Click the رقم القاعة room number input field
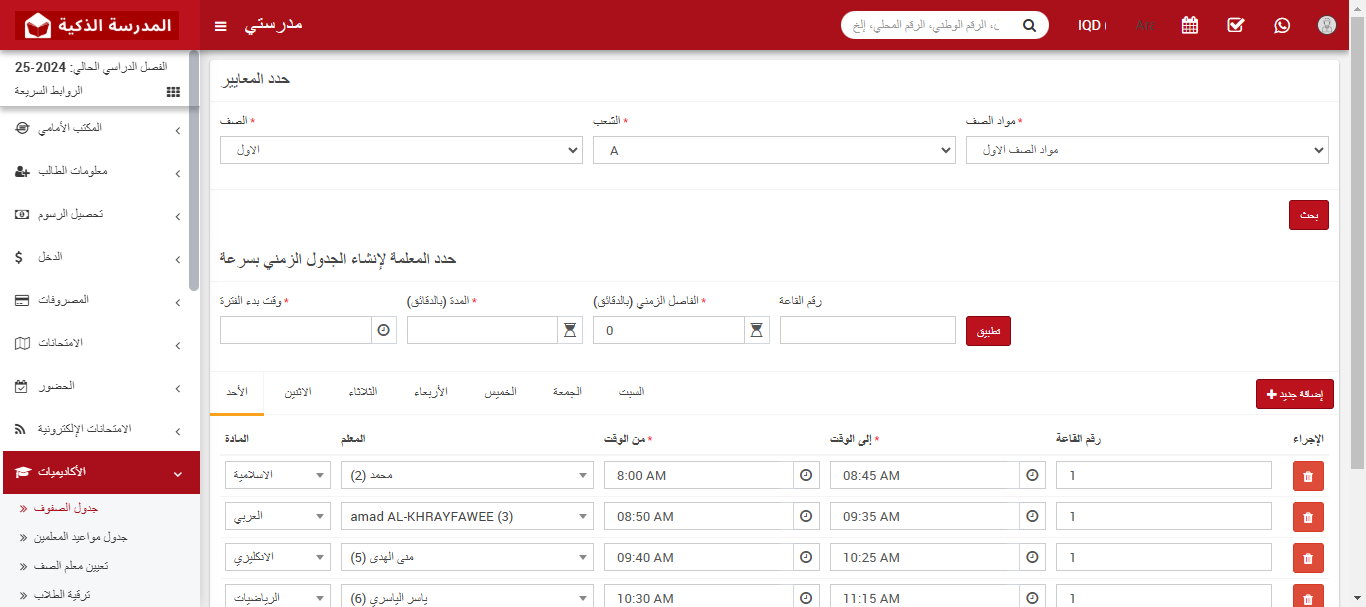 [x=867, y=329]
